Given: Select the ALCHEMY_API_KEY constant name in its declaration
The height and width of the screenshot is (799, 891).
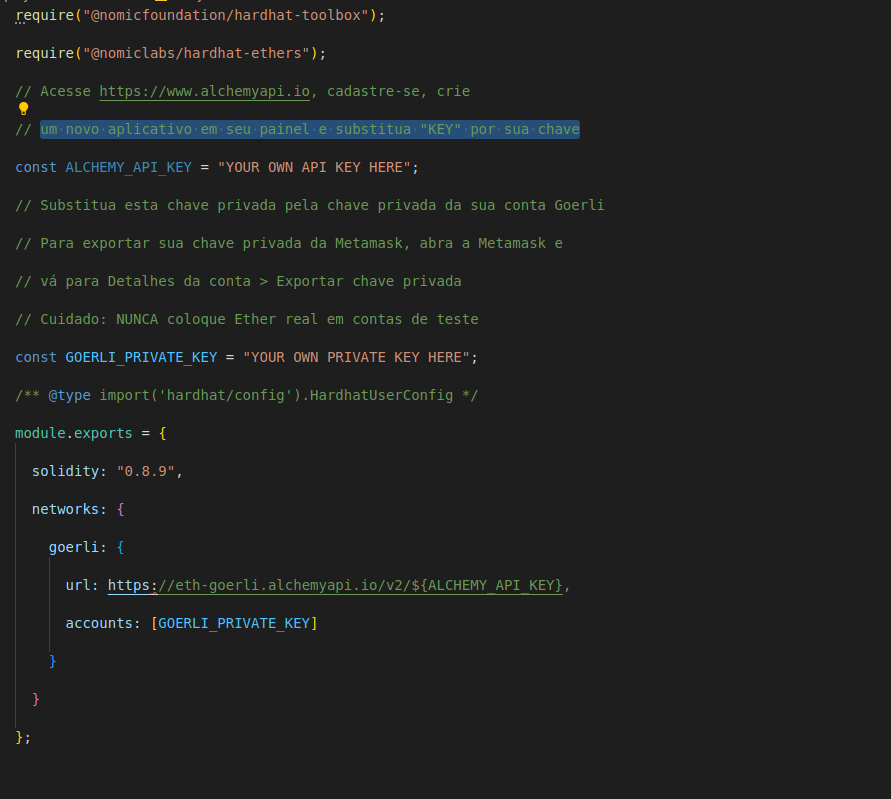Looking at the screenshot, I should point(128,167).
